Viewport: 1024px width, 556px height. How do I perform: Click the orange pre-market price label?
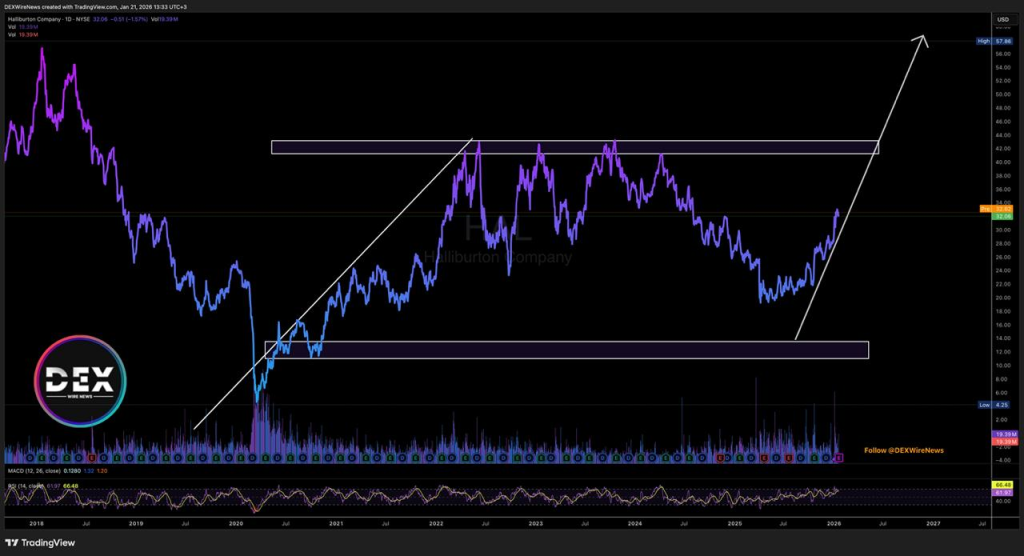(997, 209)
